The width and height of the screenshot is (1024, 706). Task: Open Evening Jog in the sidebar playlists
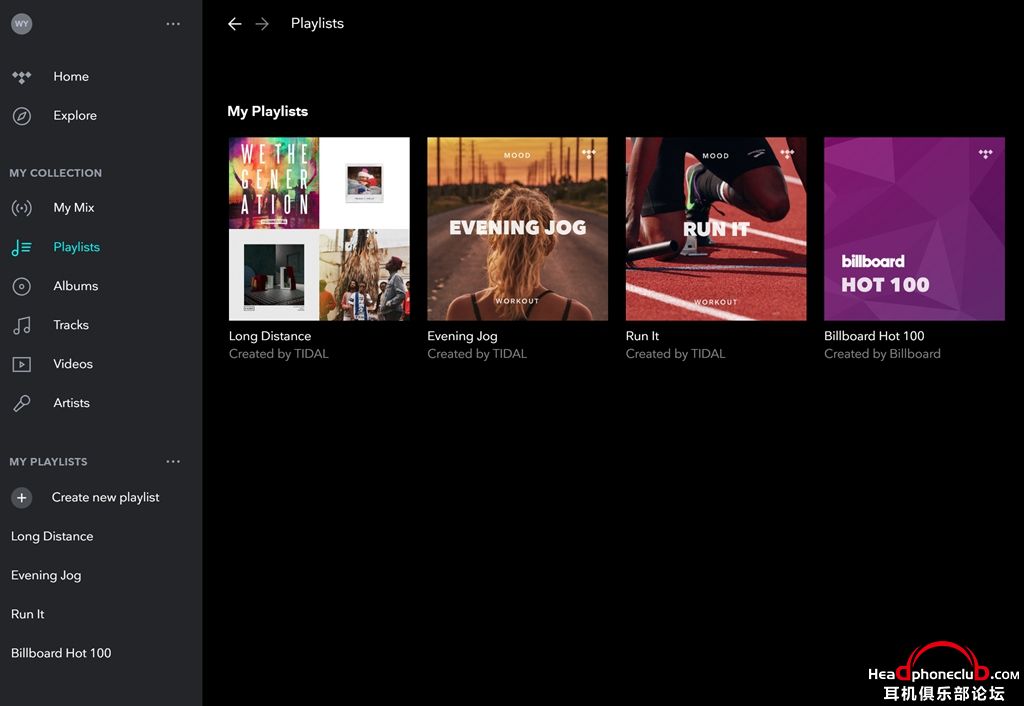pyautogui.click(x=46, y=575)
